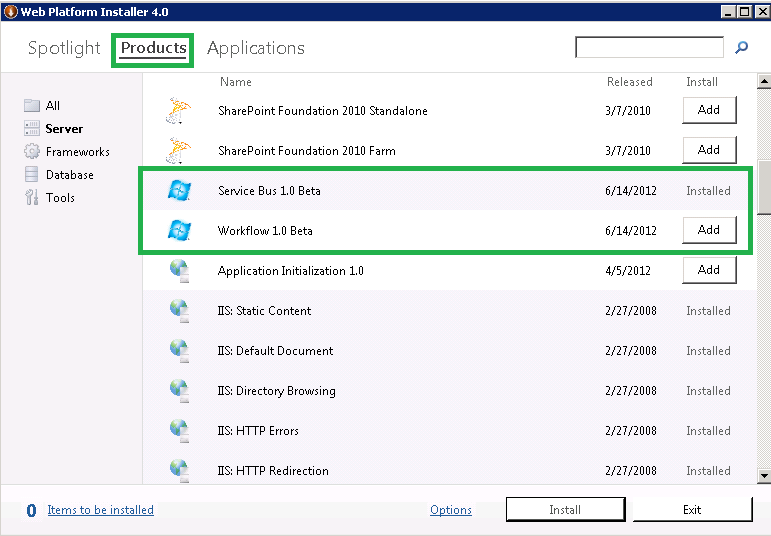Click release date of Workflow 1.0 Beta
The width and height of the screenshot is (771, 536).
click(x=631, y=231)
